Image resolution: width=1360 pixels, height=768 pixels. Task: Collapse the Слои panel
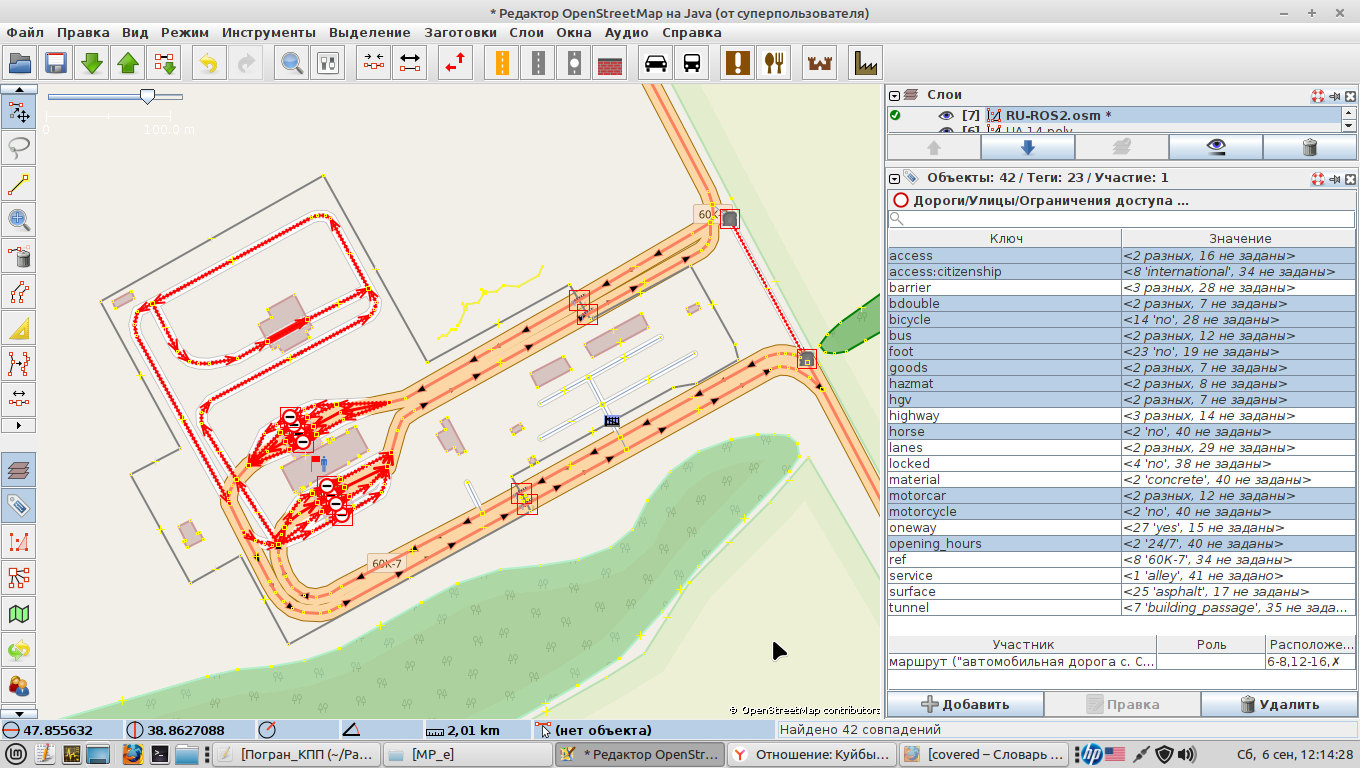895,95
